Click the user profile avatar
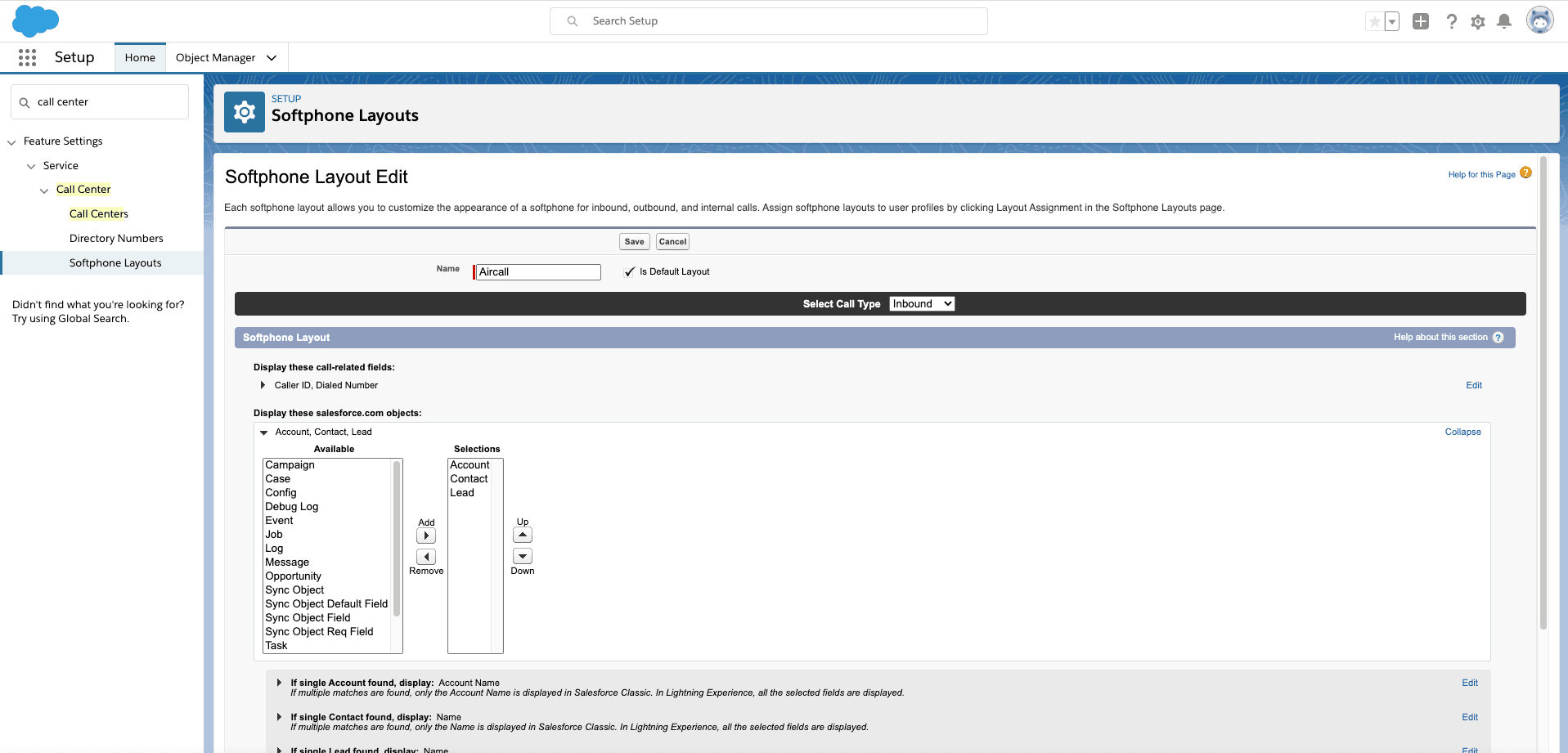The width and height of the screenshot is (1568, 753). [1539, 21]
